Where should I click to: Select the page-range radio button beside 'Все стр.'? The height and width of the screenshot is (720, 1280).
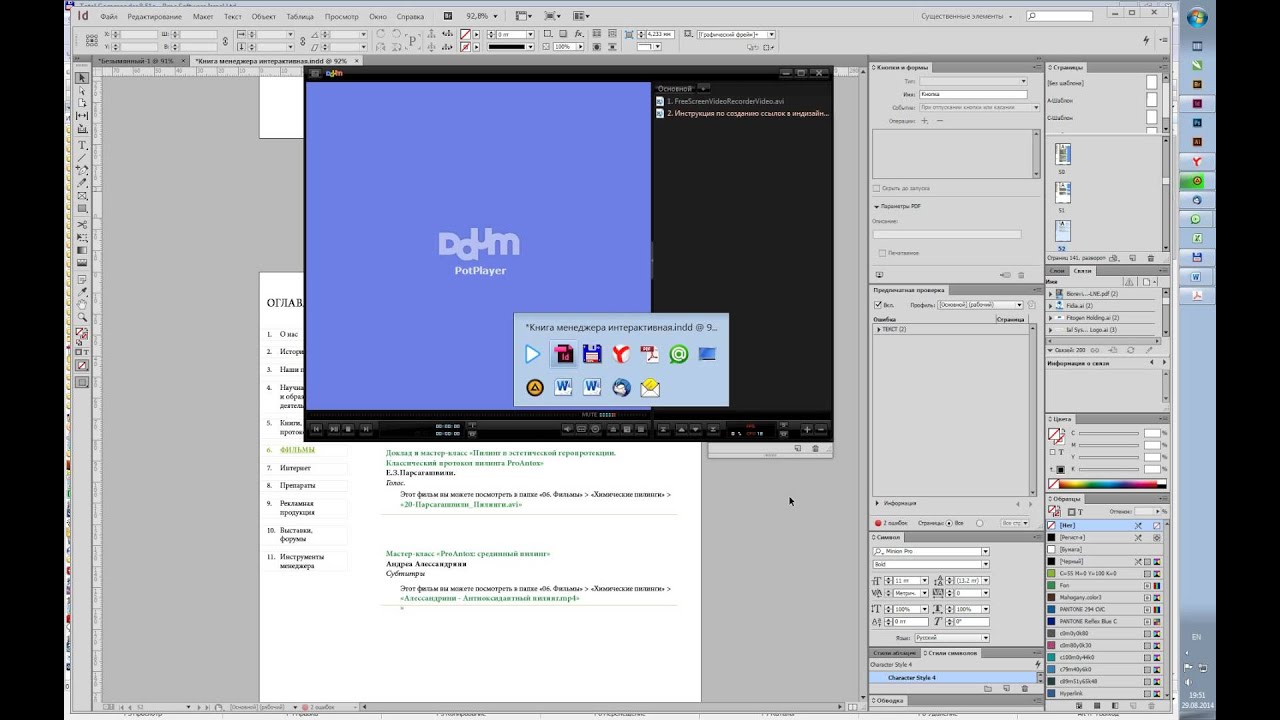tap(979, 522)
